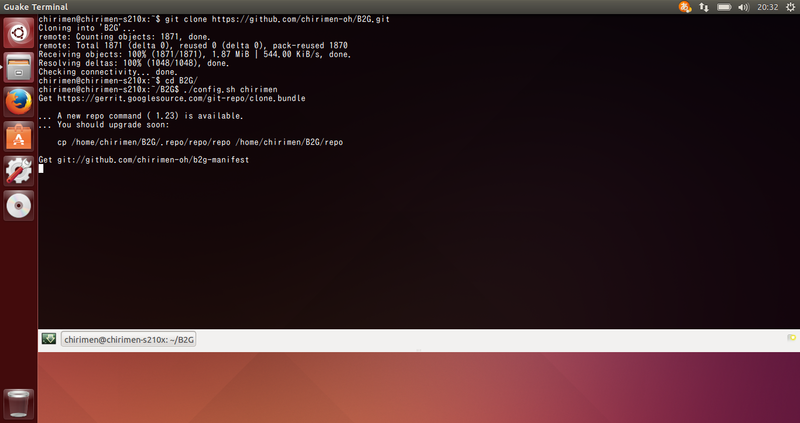This screenshot has width=800, height=423.
Task: Click the 'You should upgrade soon:' line
Action: pos(104,125)
